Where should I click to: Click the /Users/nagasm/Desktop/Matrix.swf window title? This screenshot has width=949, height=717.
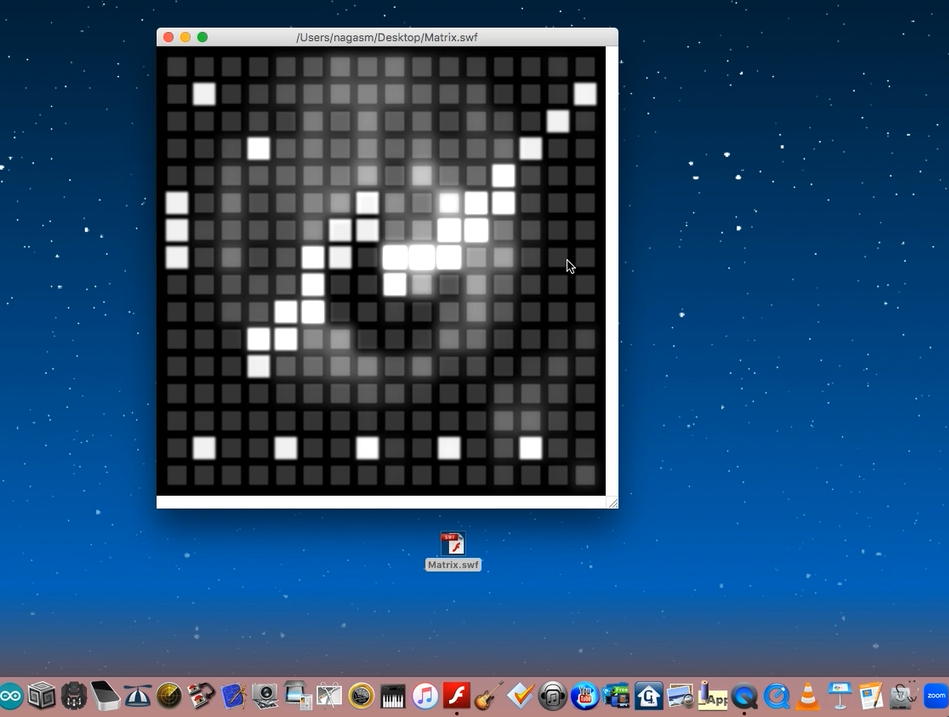pos(387,38)
